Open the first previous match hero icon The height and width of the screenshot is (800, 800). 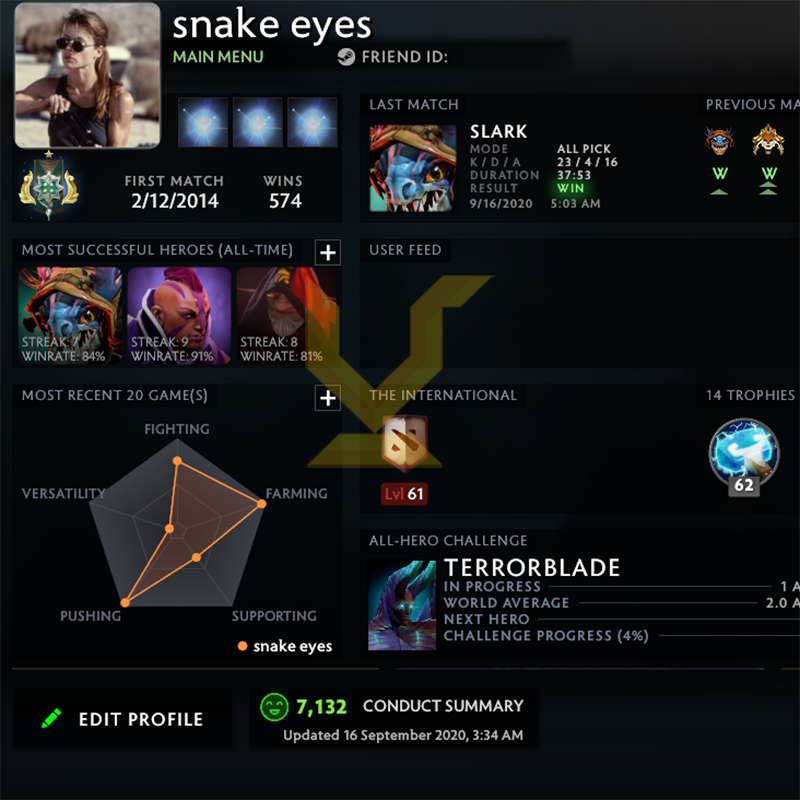[x=719, y=141]
